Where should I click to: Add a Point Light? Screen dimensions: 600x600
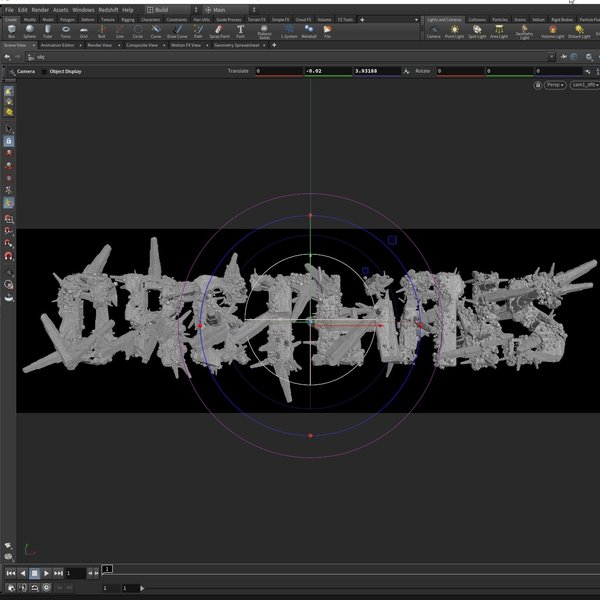tap(454, 31)
